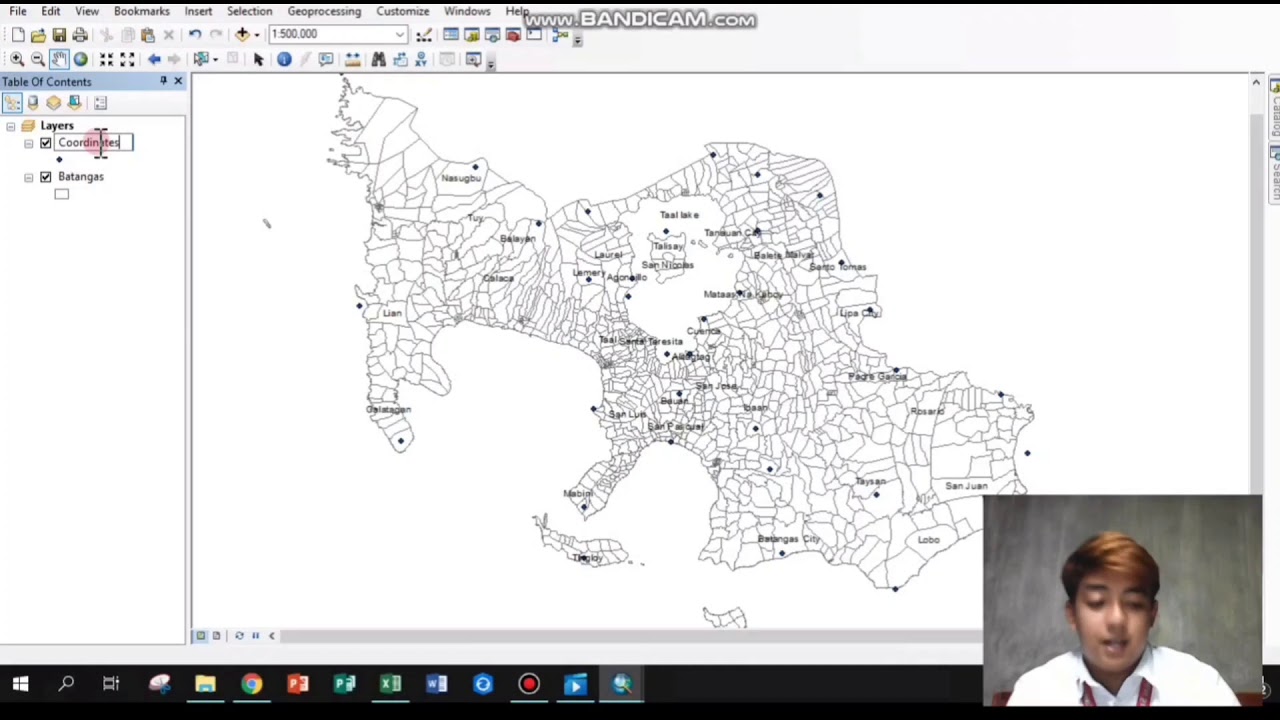The image size is (1280, 720).
Task: List By Visibility button
Action: (x=54, y=102)
